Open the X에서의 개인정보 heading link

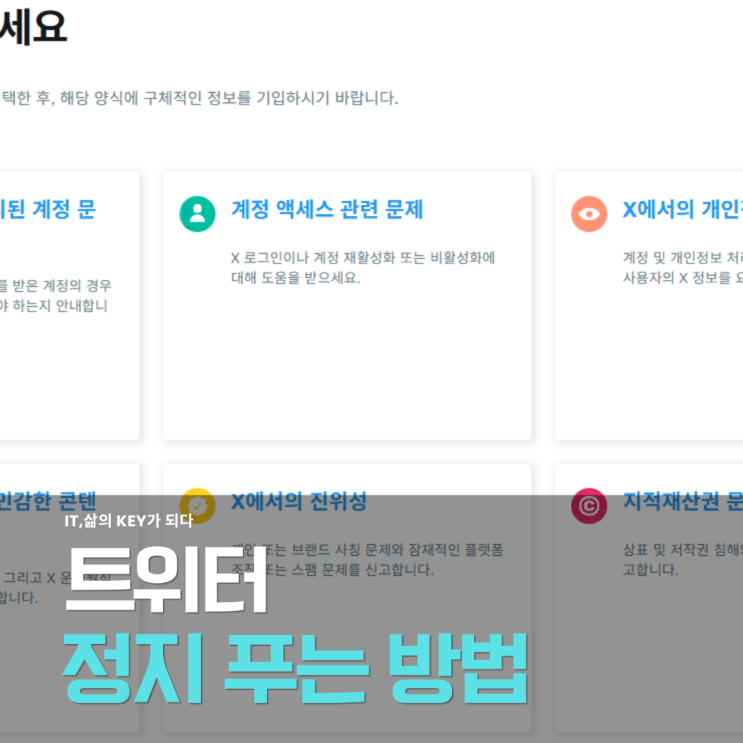click(682, 209)
